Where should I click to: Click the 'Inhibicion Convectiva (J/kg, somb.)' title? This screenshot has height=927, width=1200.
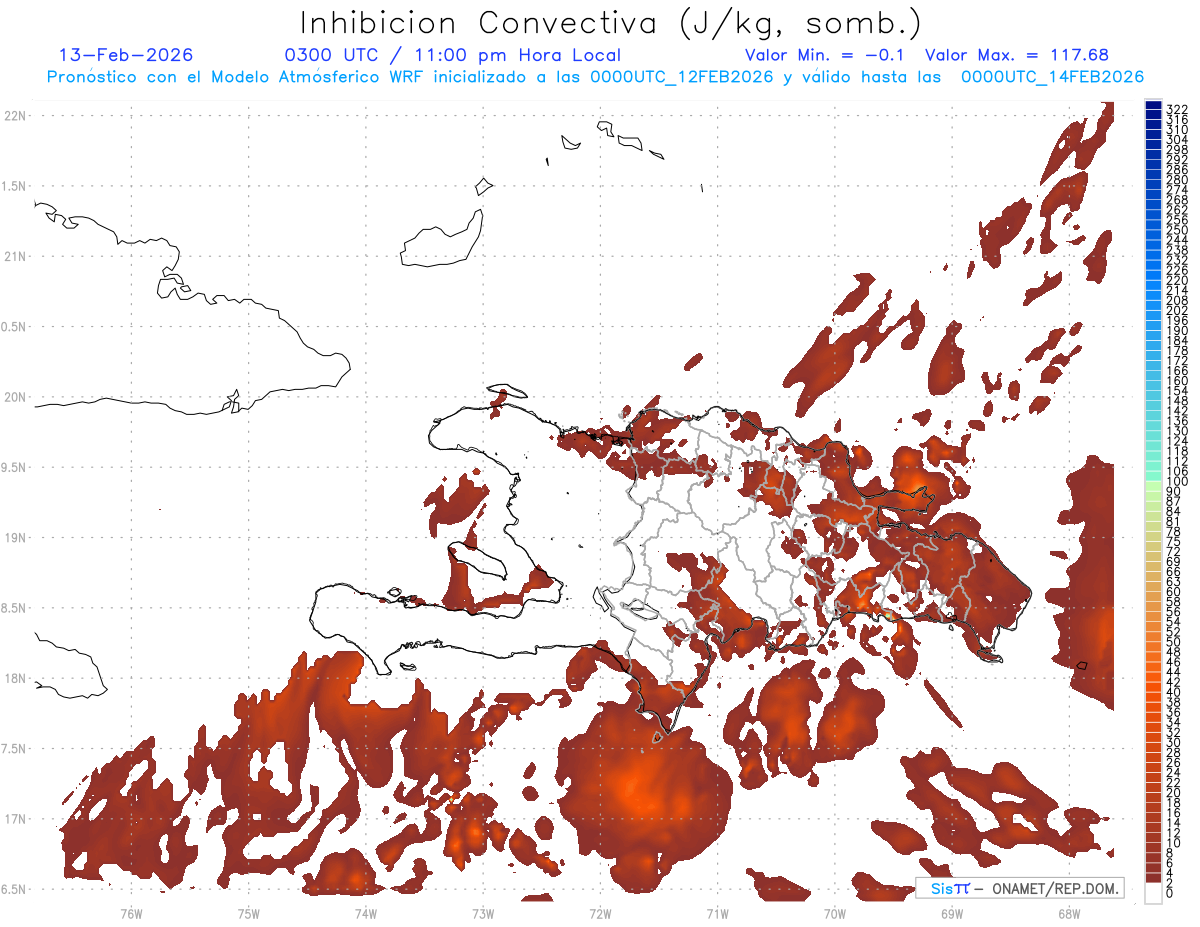[611, 23]
